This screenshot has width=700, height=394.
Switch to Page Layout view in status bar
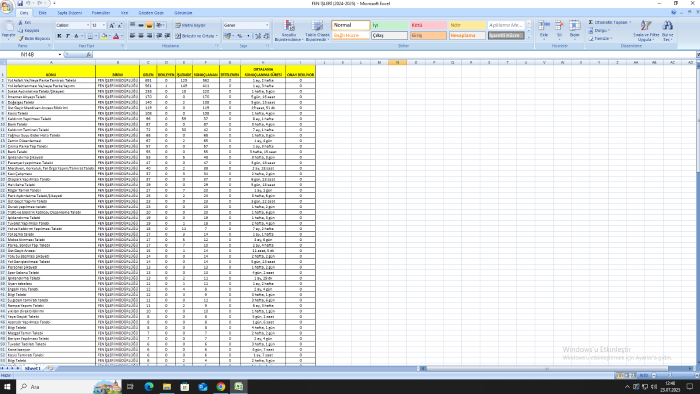pos(626,376)
